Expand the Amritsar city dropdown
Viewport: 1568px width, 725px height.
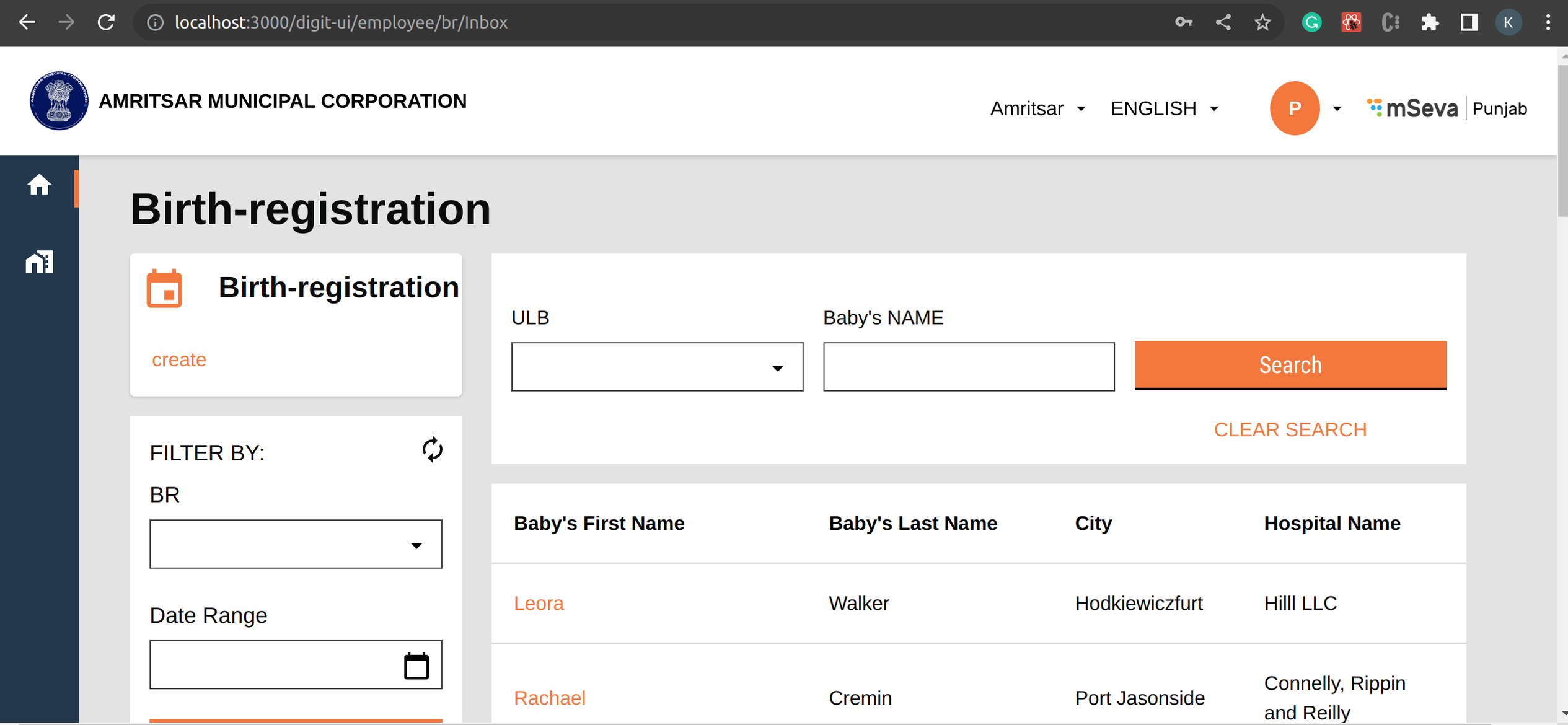click(x=1037, y=108)
